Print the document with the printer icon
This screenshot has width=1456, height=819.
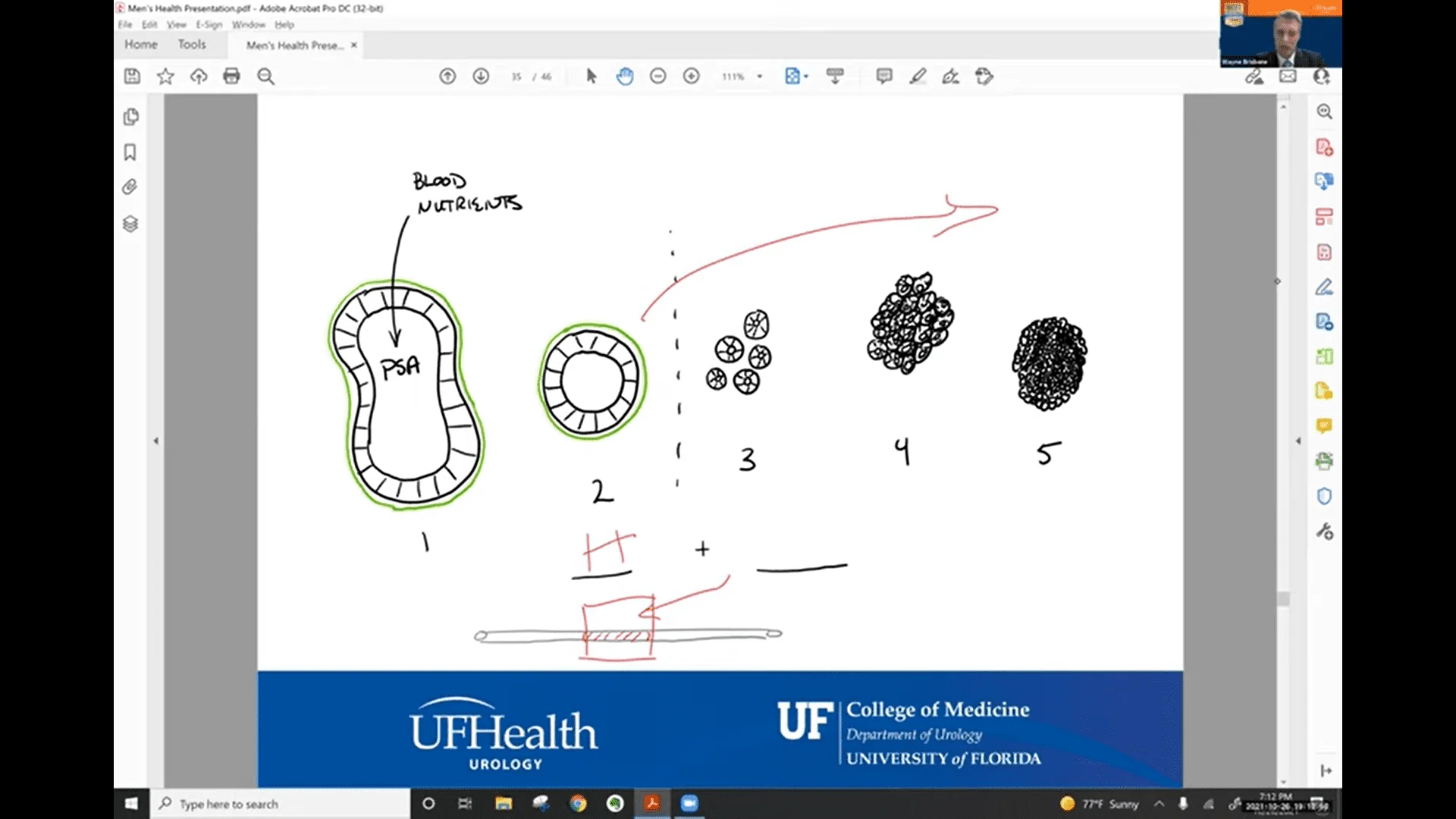232,76
